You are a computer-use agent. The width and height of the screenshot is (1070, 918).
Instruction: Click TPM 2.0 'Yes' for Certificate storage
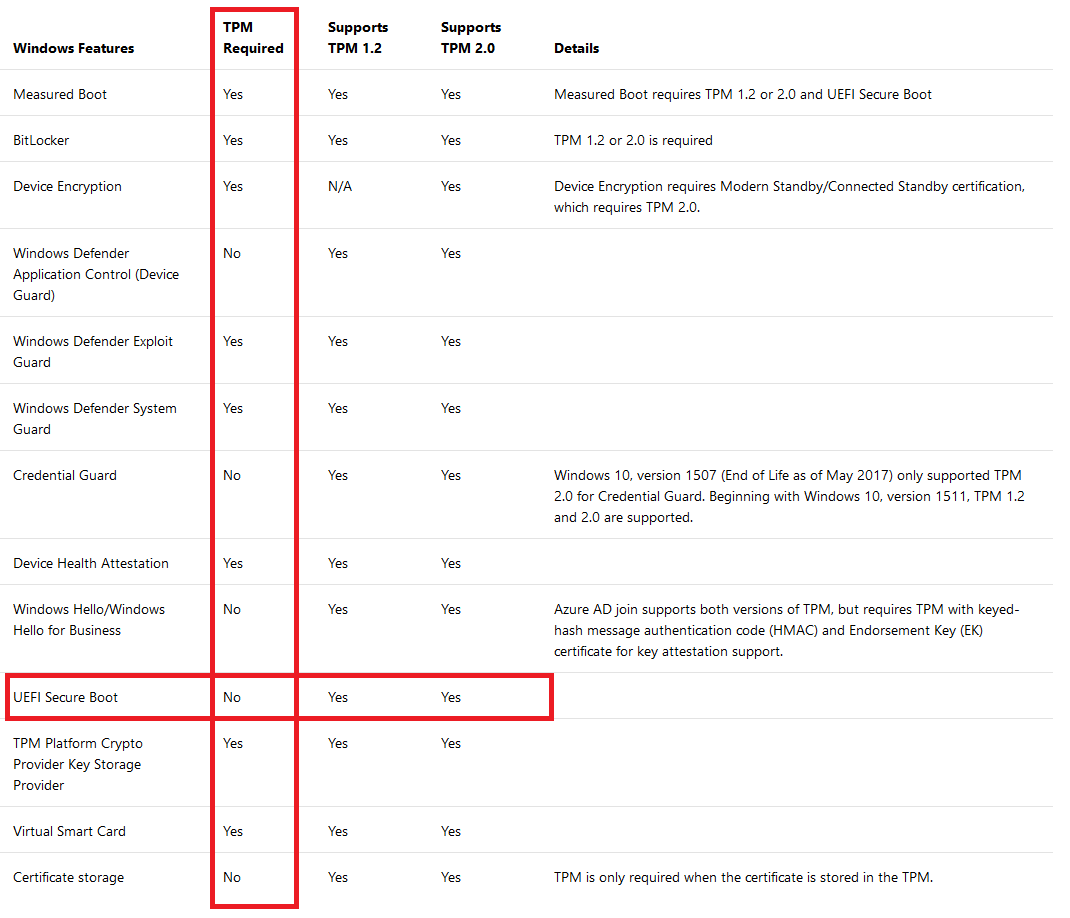tap(450, 877)
